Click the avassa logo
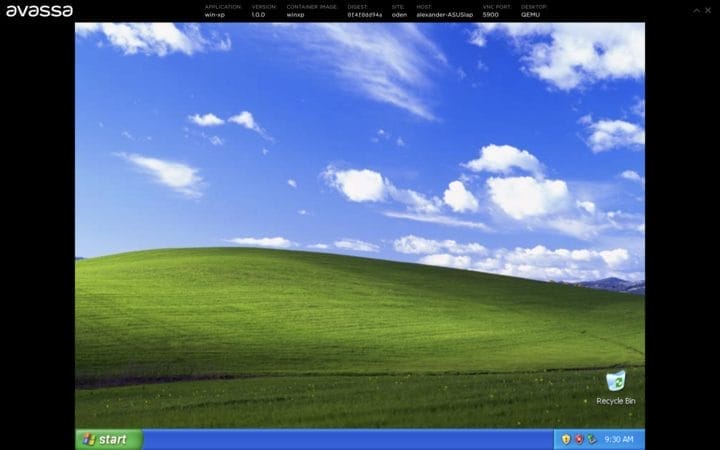Viewport: 720px width, 450px height. pos(40,11)
